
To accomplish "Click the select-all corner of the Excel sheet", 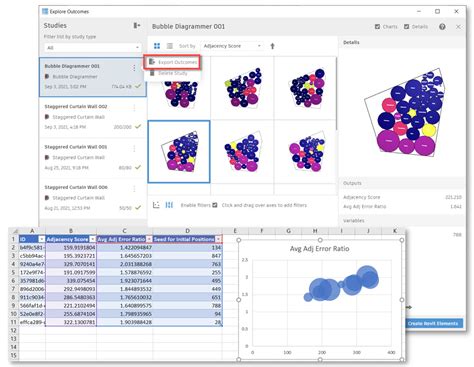I will tap(14, 231).
